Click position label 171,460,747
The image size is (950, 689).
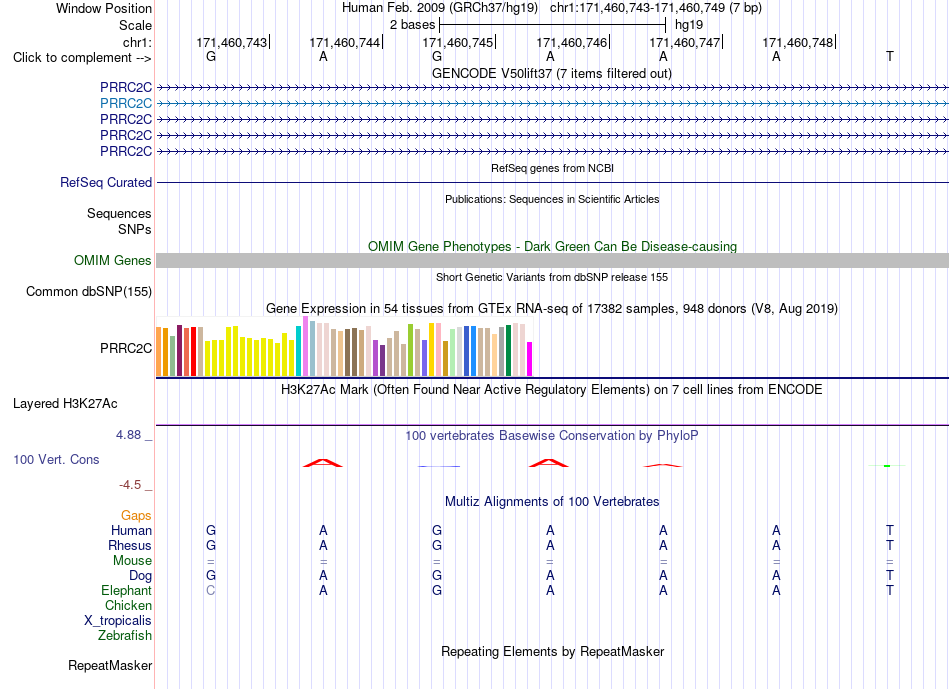click(x=685, y=42)
